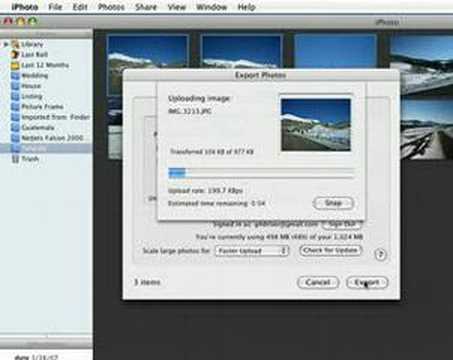
Task: Open the Photos menu
Action: coord(111,7)
